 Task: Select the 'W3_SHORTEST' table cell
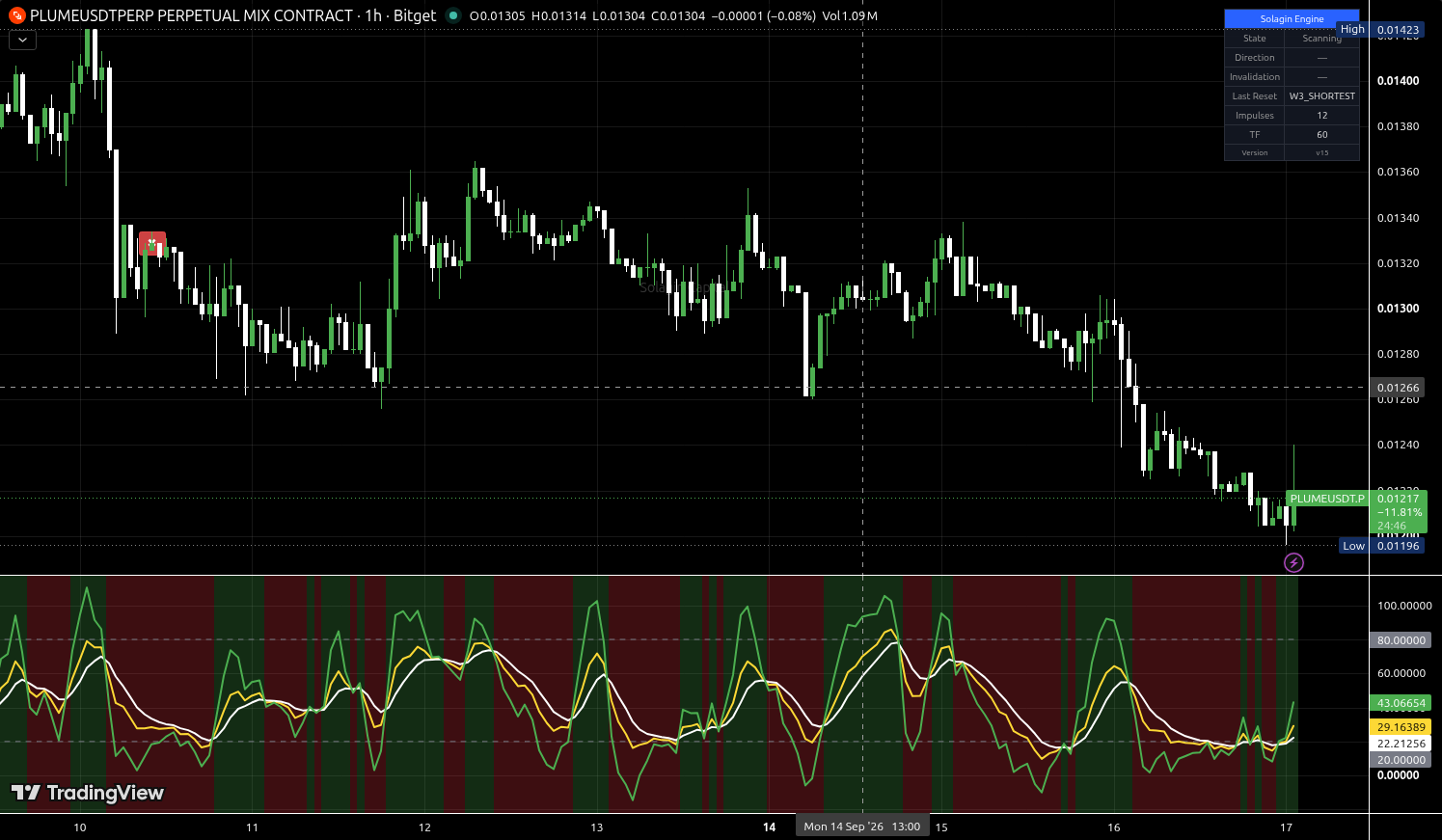(1321, 95)
